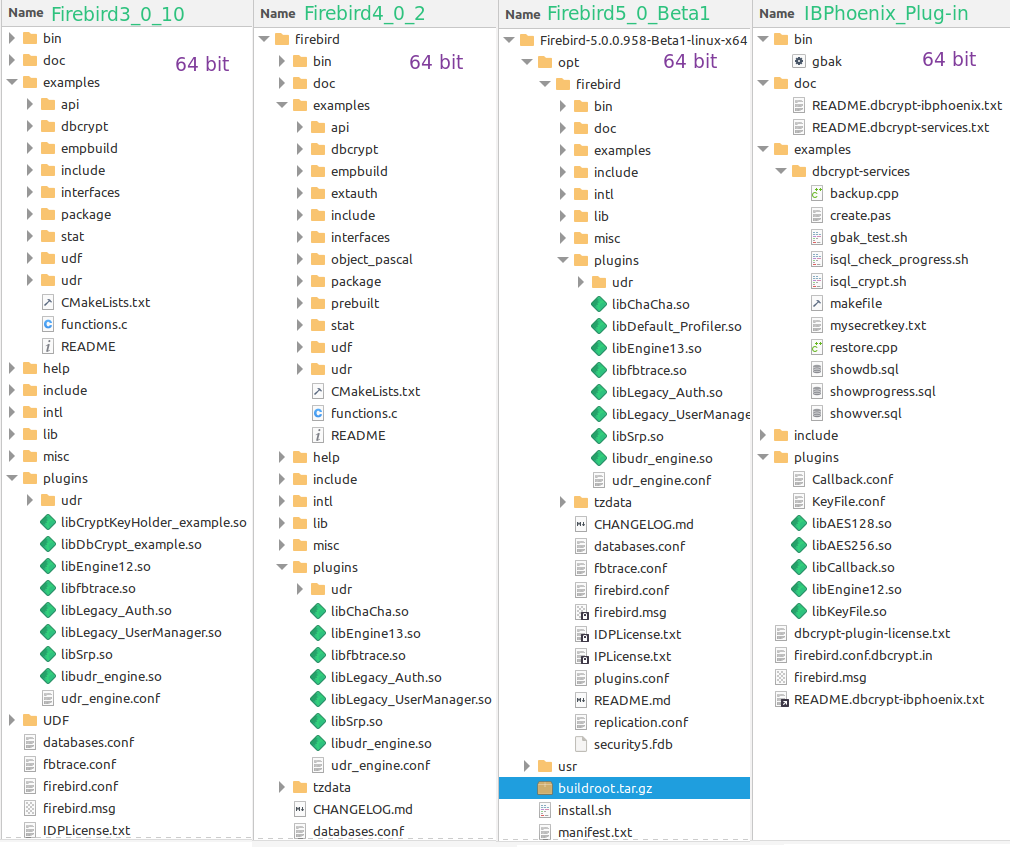This screenshot has height=850, width=1010.
Task: Select the mysecretkey.txt file
Action: tap(877, 325)
